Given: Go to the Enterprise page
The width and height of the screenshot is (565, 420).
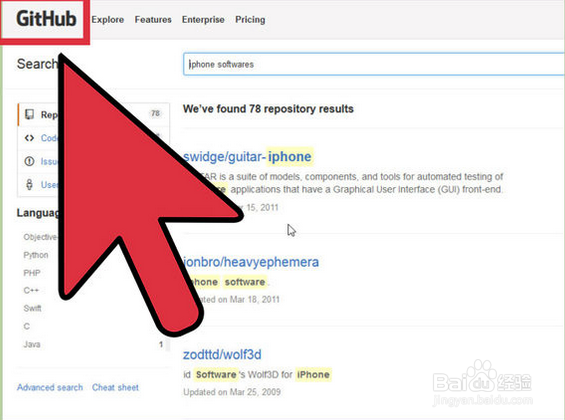Looking at the screenshot, I should tap(203, 20).
